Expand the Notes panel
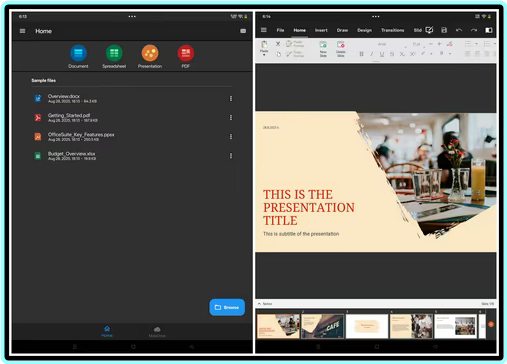 (x=265, y=304)
